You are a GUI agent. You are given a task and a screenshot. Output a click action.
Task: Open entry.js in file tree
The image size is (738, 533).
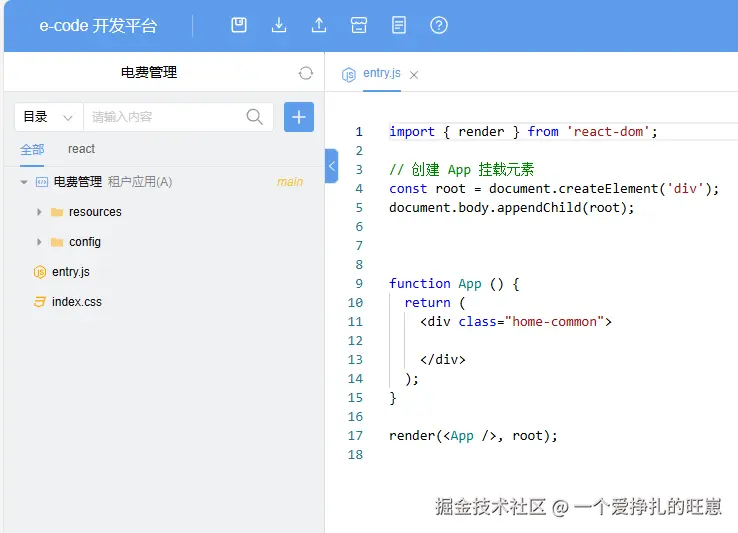pyautogui.click(x=71, y=272)
